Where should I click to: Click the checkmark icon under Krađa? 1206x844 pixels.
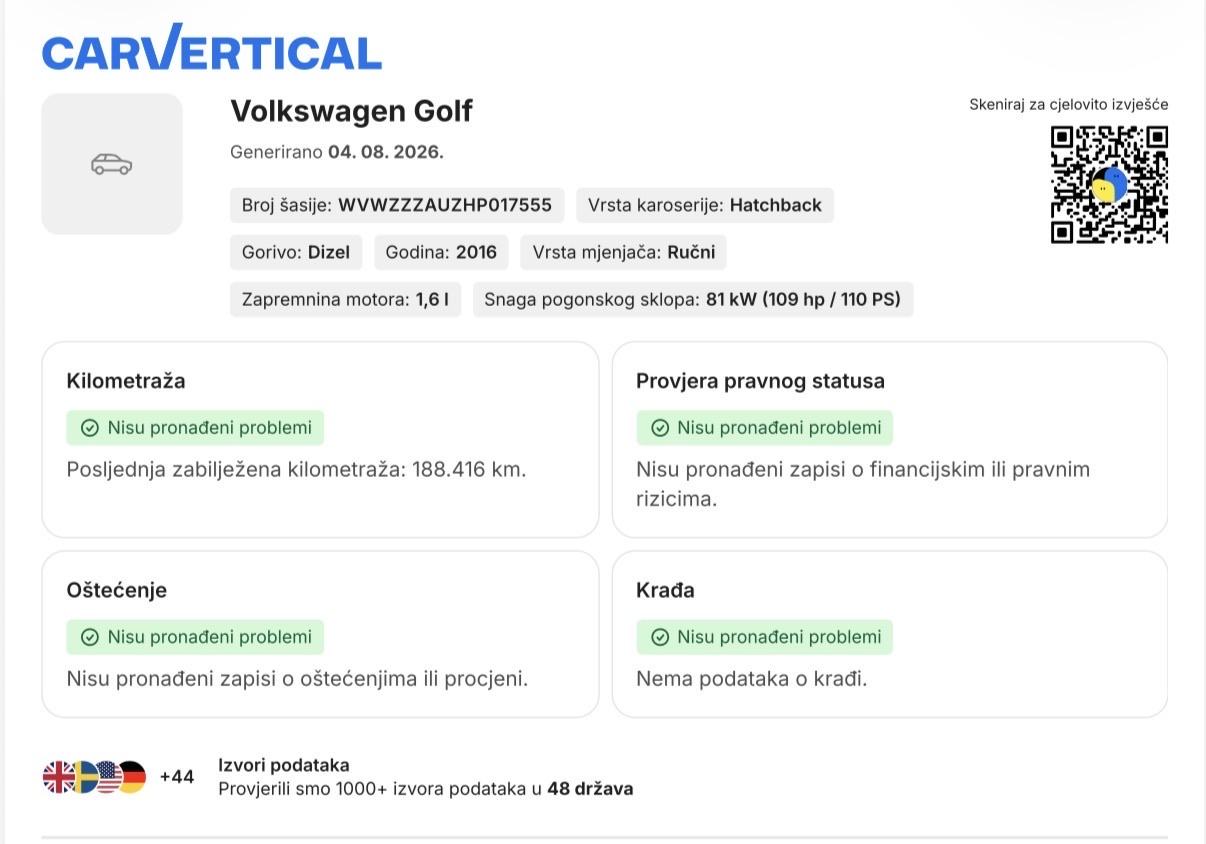pyautogui.click(x=659, y=637)
